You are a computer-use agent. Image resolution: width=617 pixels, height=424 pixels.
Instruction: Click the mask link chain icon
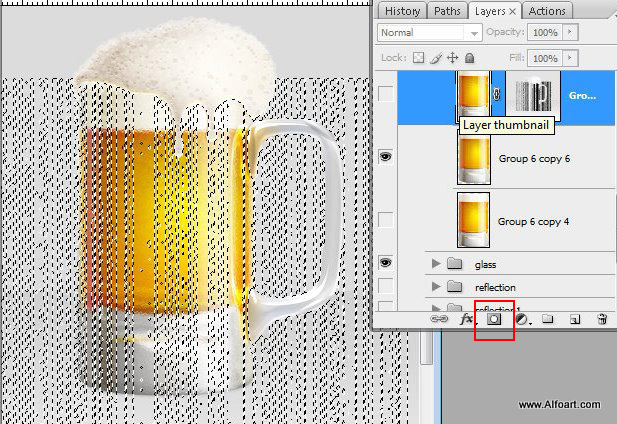click(x=497, y=94)
